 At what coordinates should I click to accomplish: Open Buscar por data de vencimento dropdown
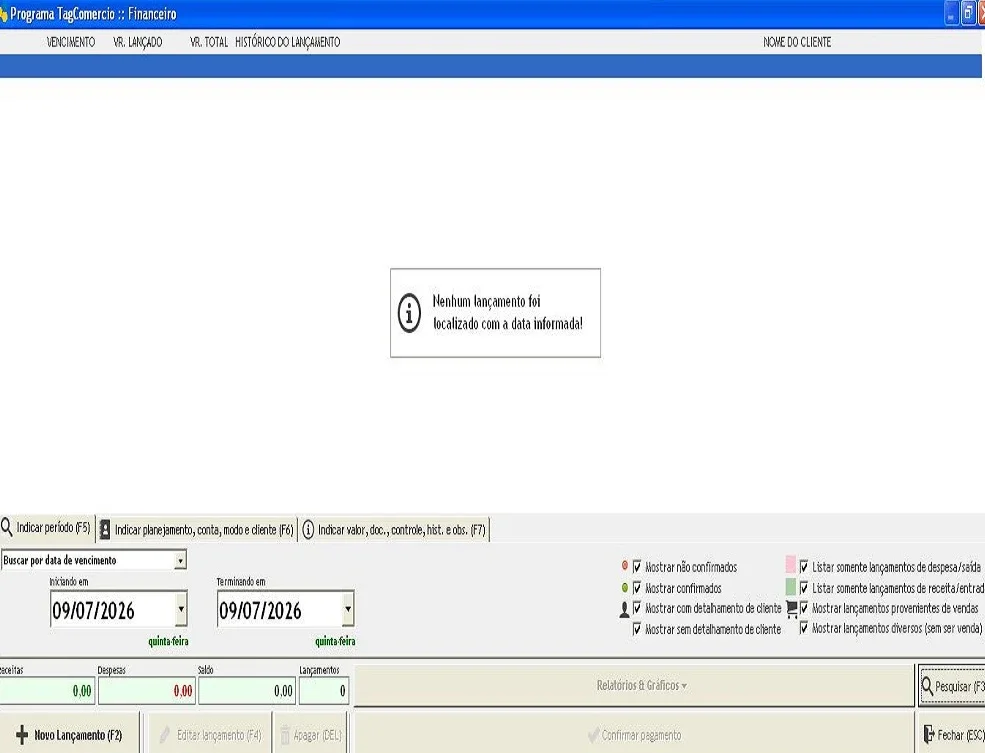pyautogui.click(x=180, y=560)
